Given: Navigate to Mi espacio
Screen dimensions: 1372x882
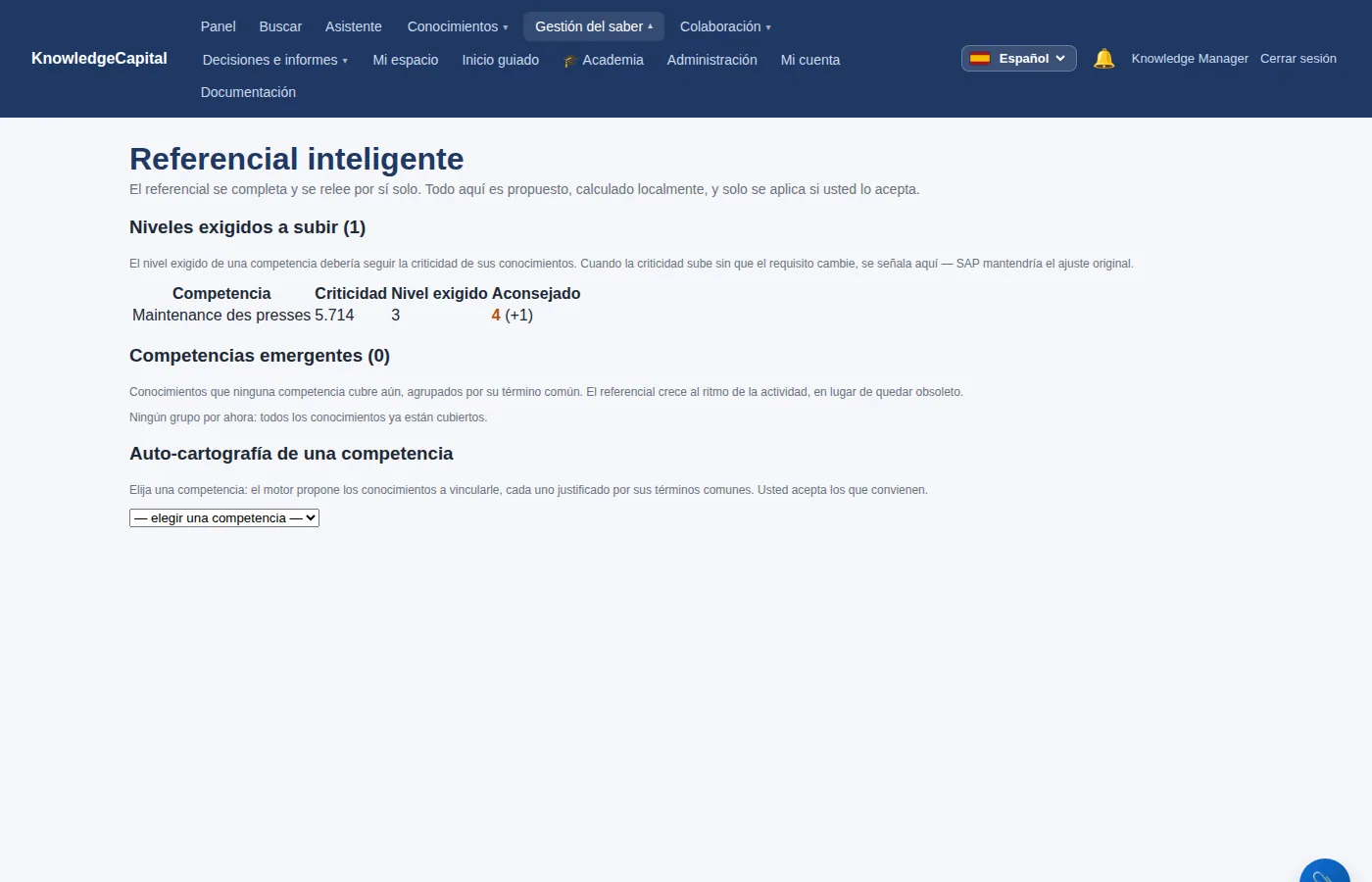Looking at the screenshot, I should coord(406,60).
